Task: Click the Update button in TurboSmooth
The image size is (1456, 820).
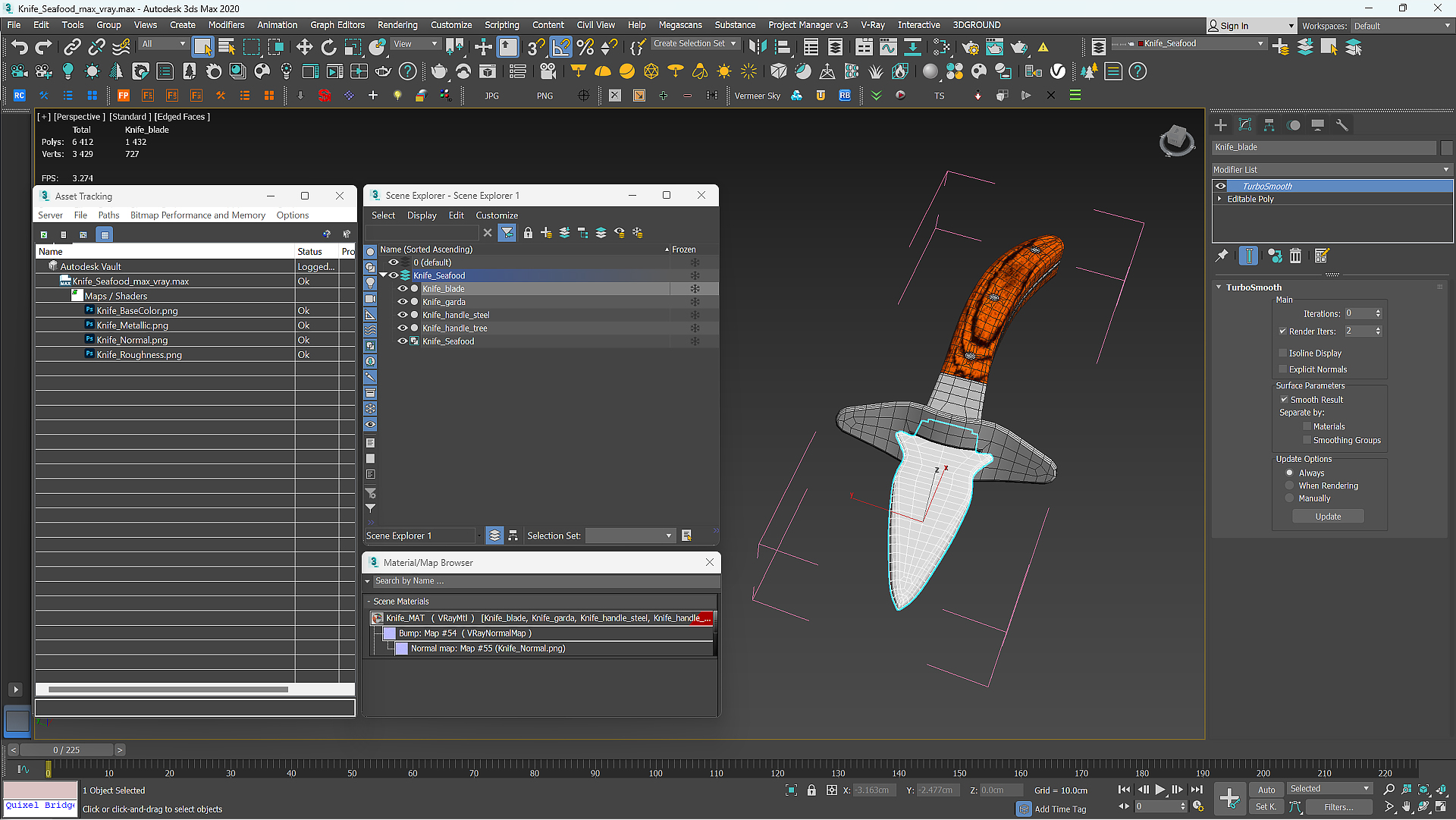Action: pos(1328,516)
